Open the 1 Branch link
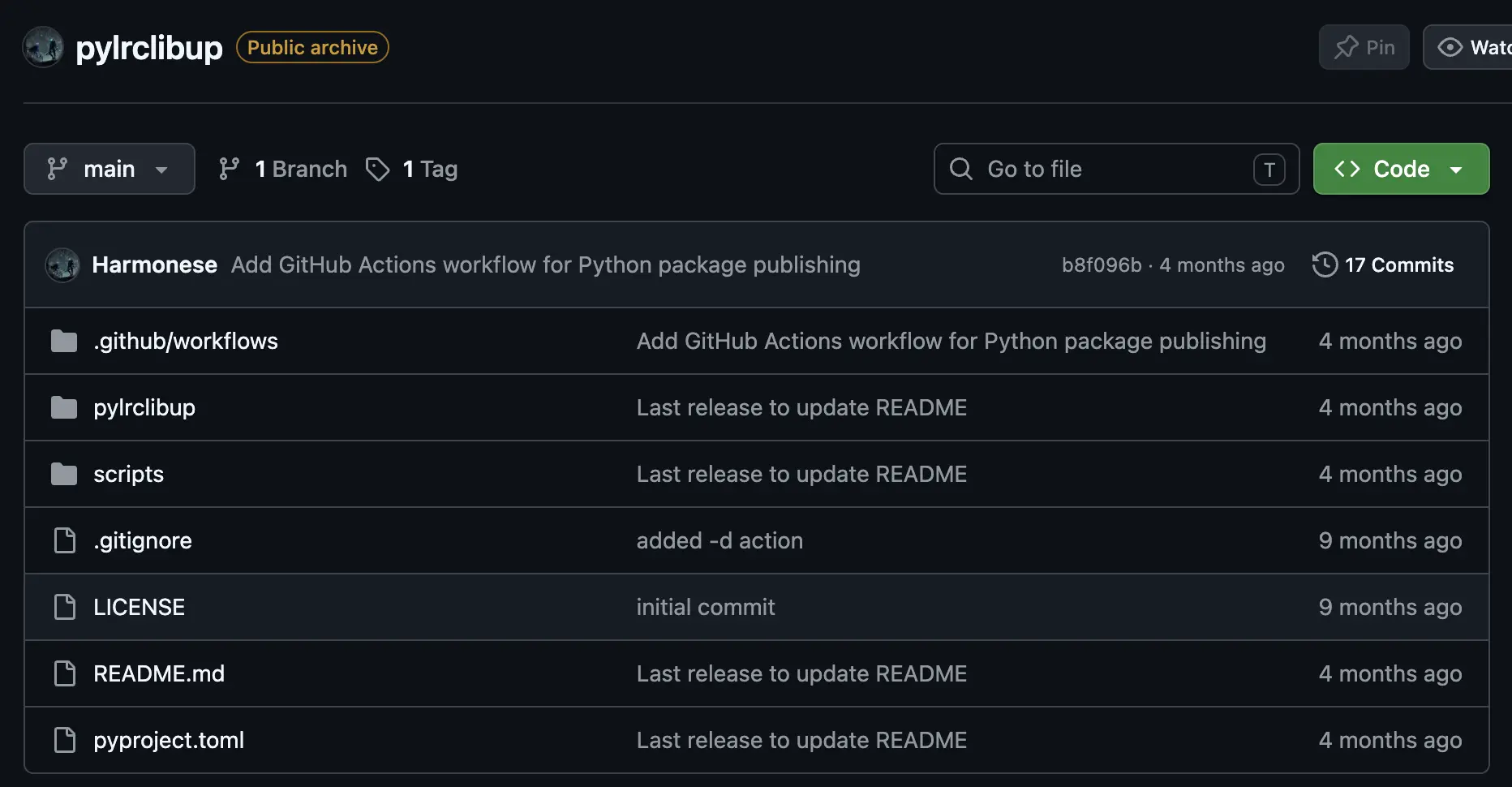Viewport: 1512px width, 787px height. pos(283,169)
